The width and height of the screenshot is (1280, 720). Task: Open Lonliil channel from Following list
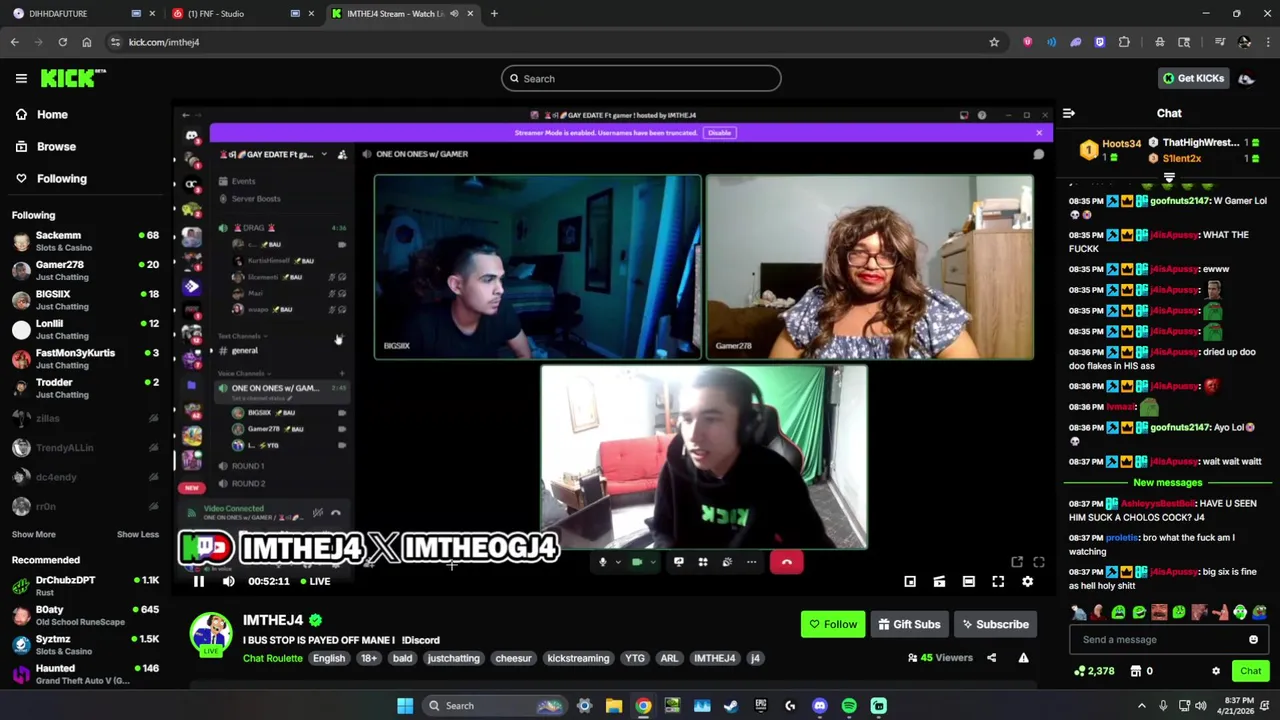point(85,329)
